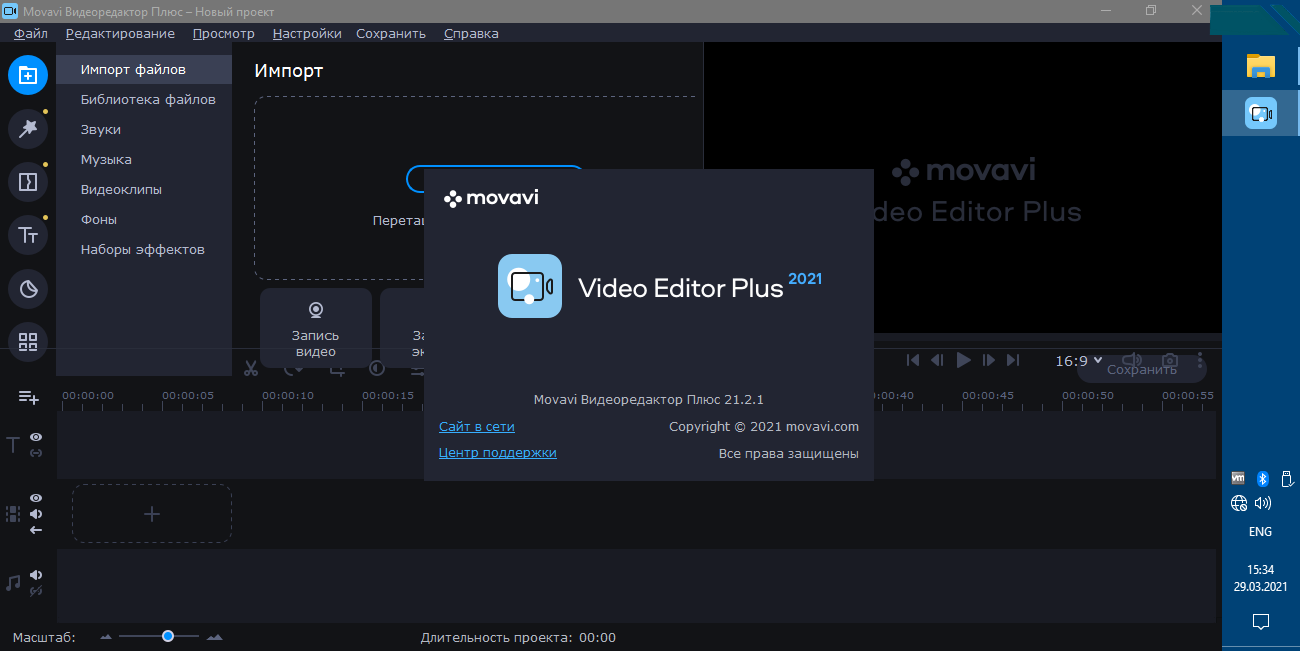Screen dimensions: 1300x651
Task: Mute the audio track with music note
Action: [36, 575]
